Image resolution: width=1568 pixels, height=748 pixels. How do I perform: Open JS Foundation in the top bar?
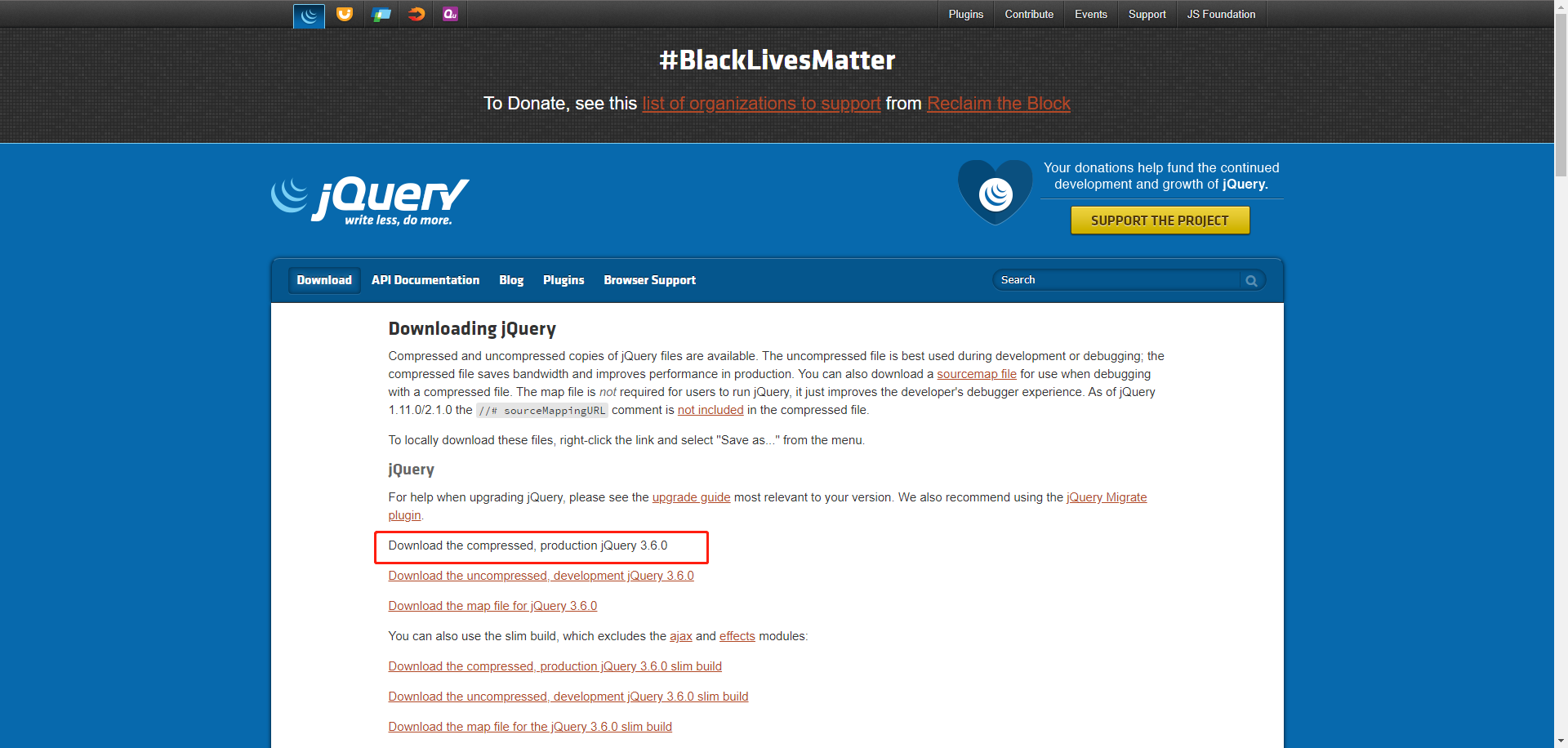[1222, 14]
